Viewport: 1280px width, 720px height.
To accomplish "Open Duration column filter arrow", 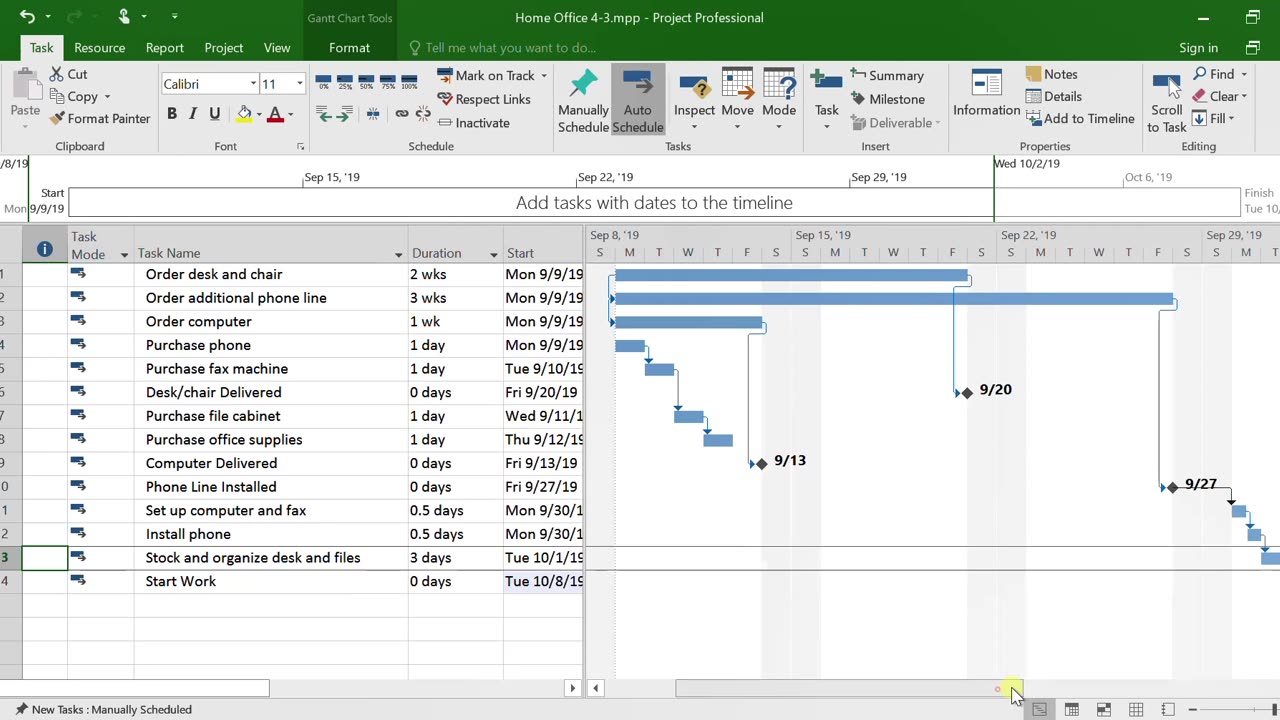I will [x=493, y=254].
